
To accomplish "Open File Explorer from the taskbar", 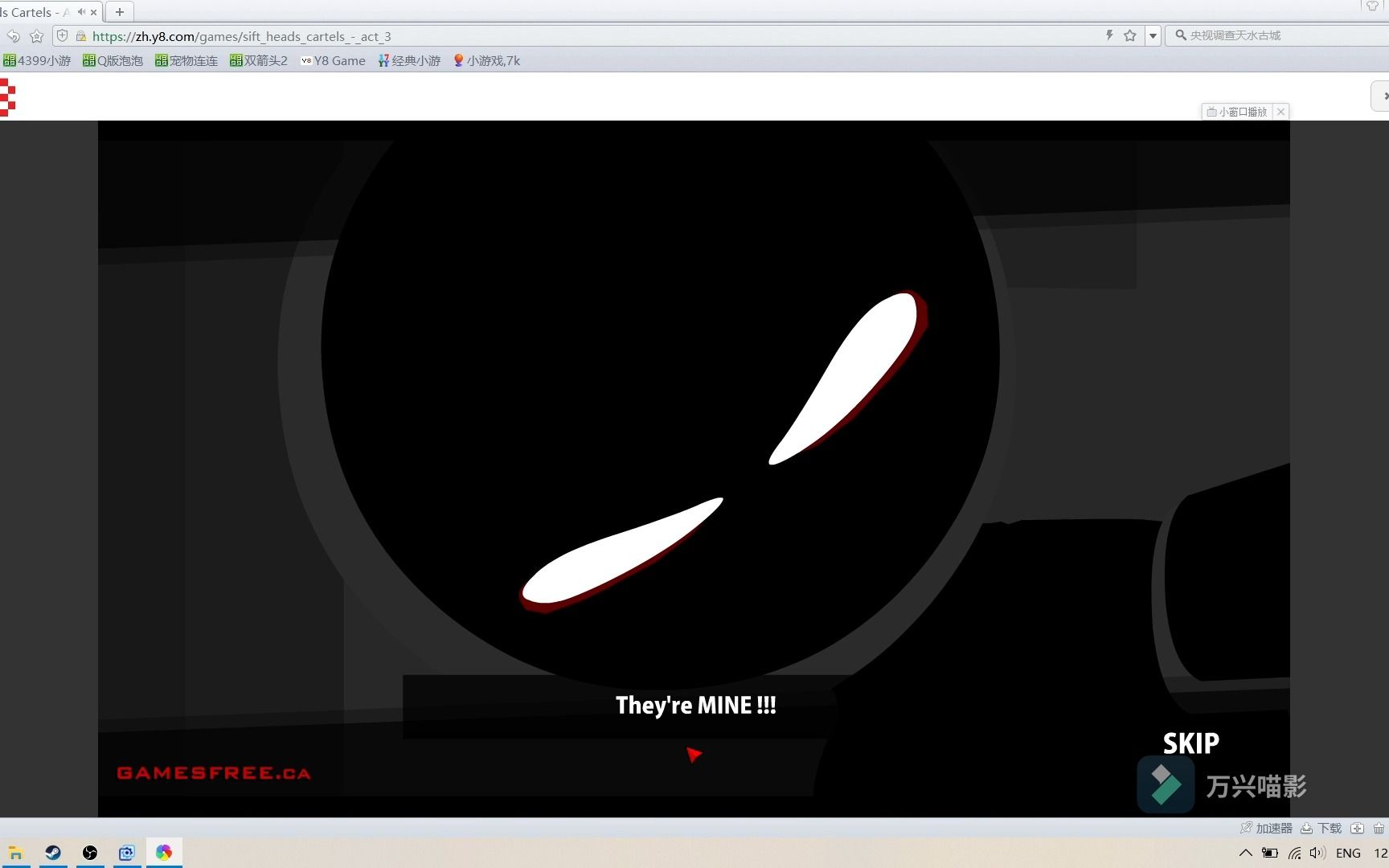I will click(x=15, y=853).
